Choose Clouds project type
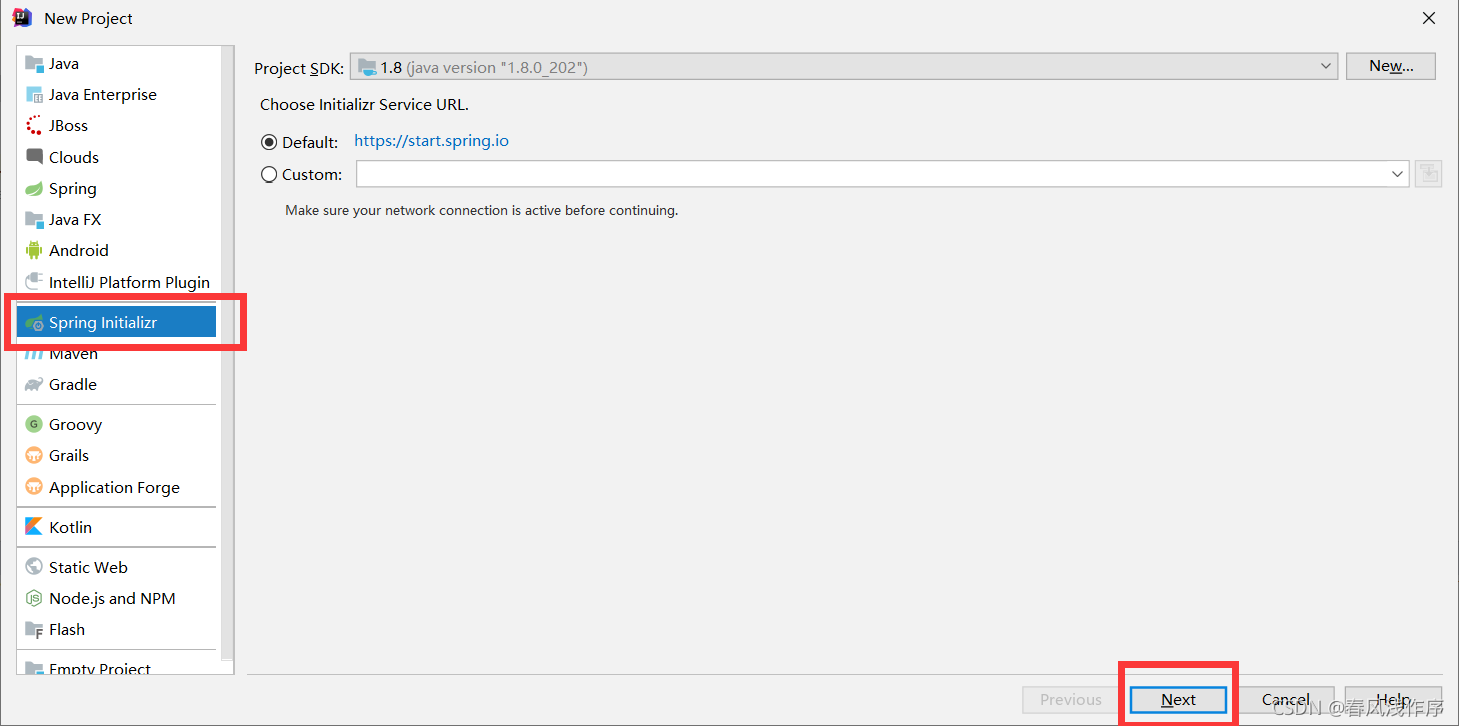Viewport: 1459px width, 726px height. [116, 157]
